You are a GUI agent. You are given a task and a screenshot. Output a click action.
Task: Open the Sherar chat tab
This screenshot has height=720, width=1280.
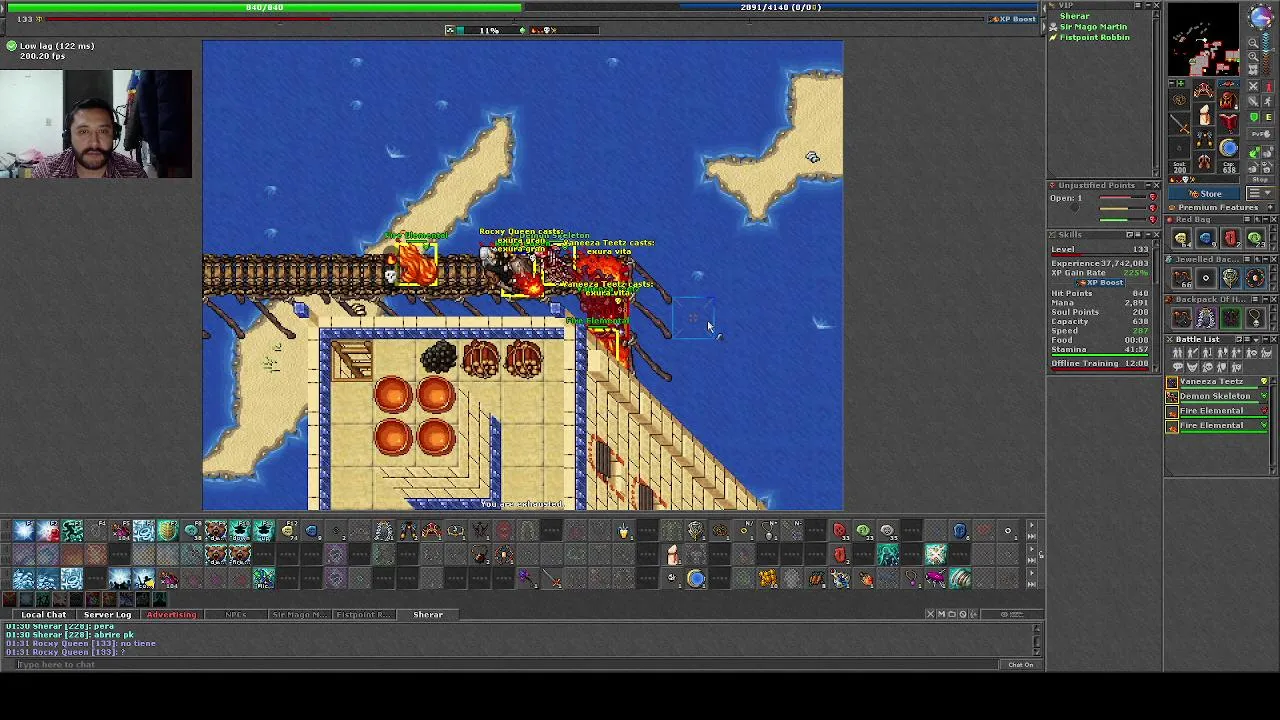click(x=428, y=615)
